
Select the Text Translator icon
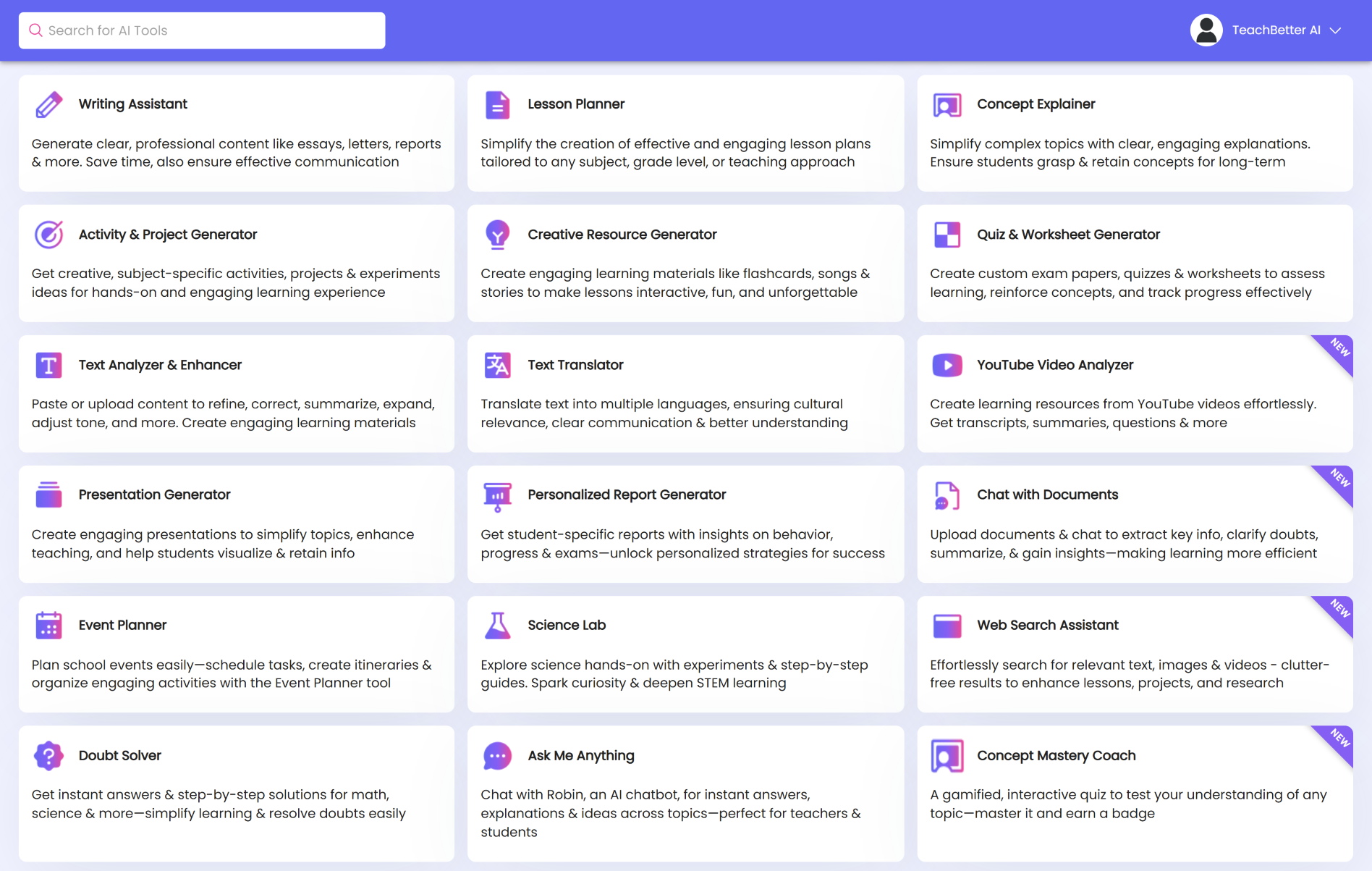[x=497, y=365]
